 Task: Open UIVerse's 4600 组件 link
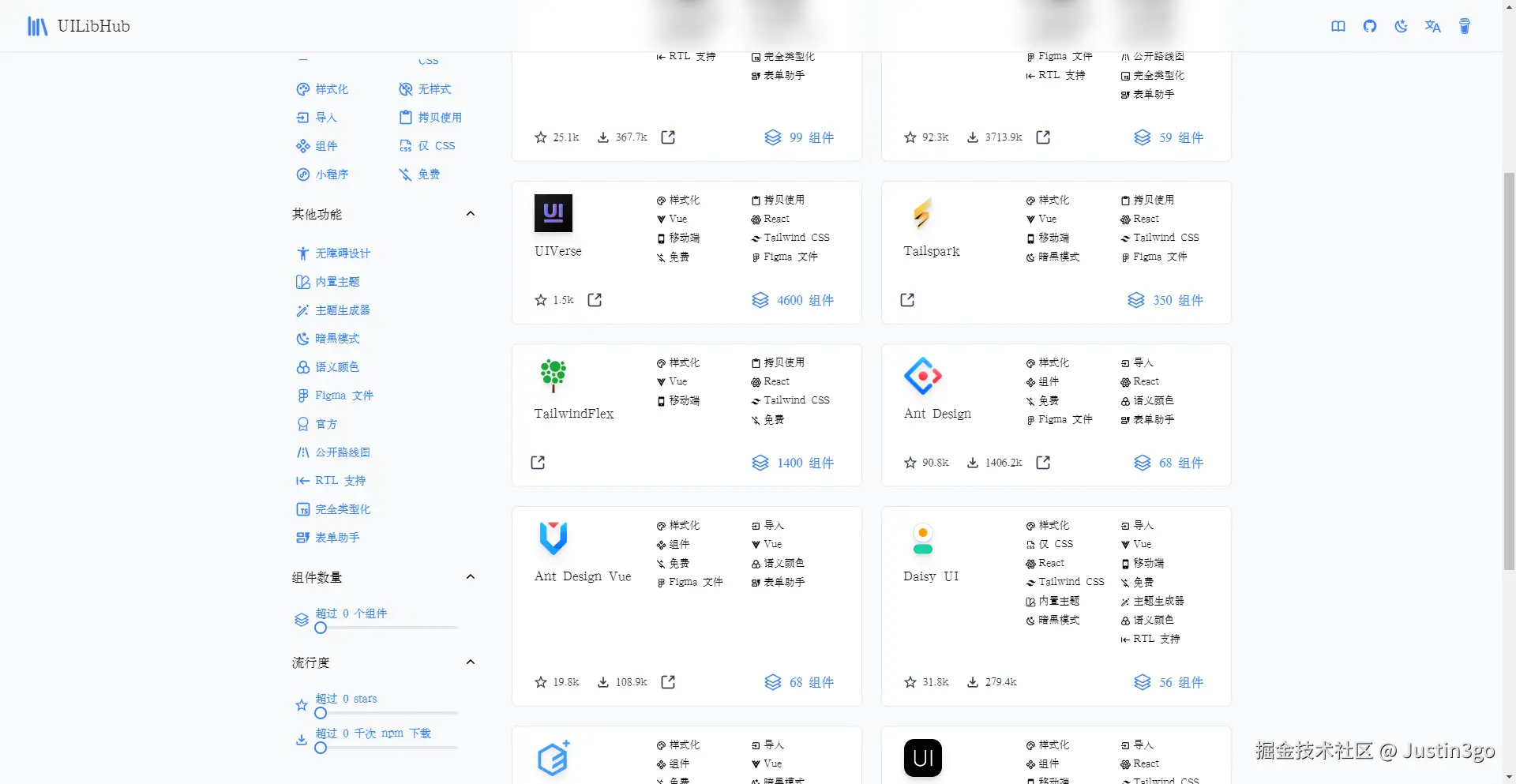pyautogui.click(x=793, y=300)
